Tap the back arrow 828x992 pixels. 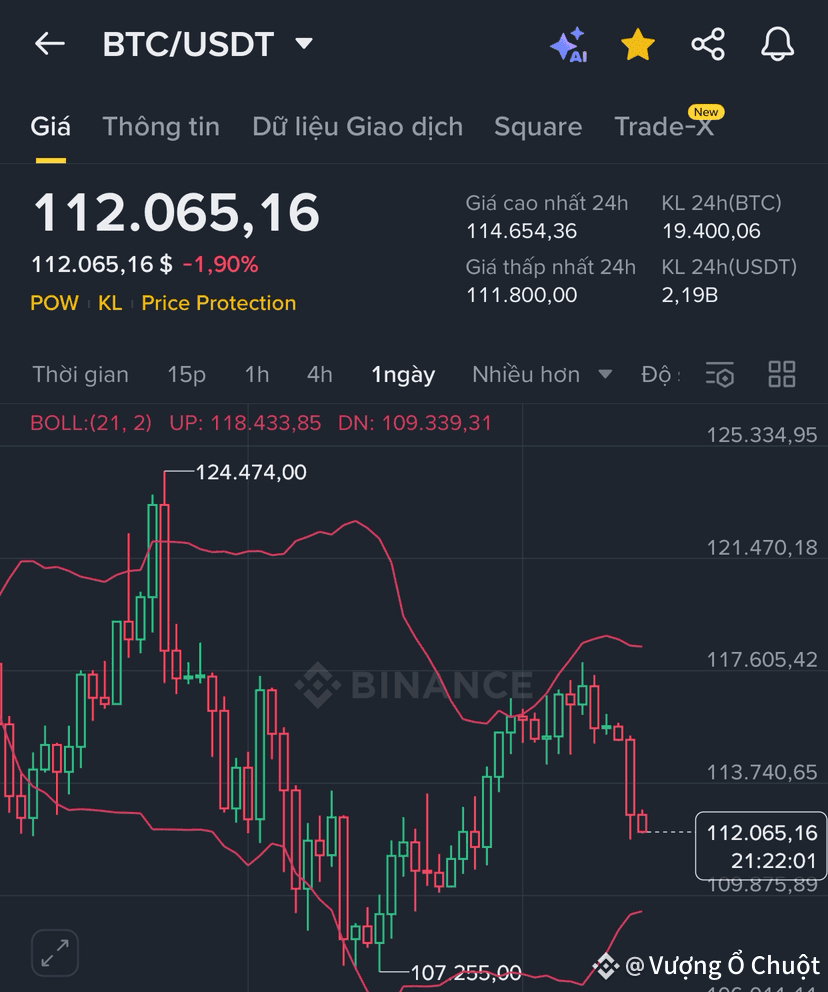(49, 44)
